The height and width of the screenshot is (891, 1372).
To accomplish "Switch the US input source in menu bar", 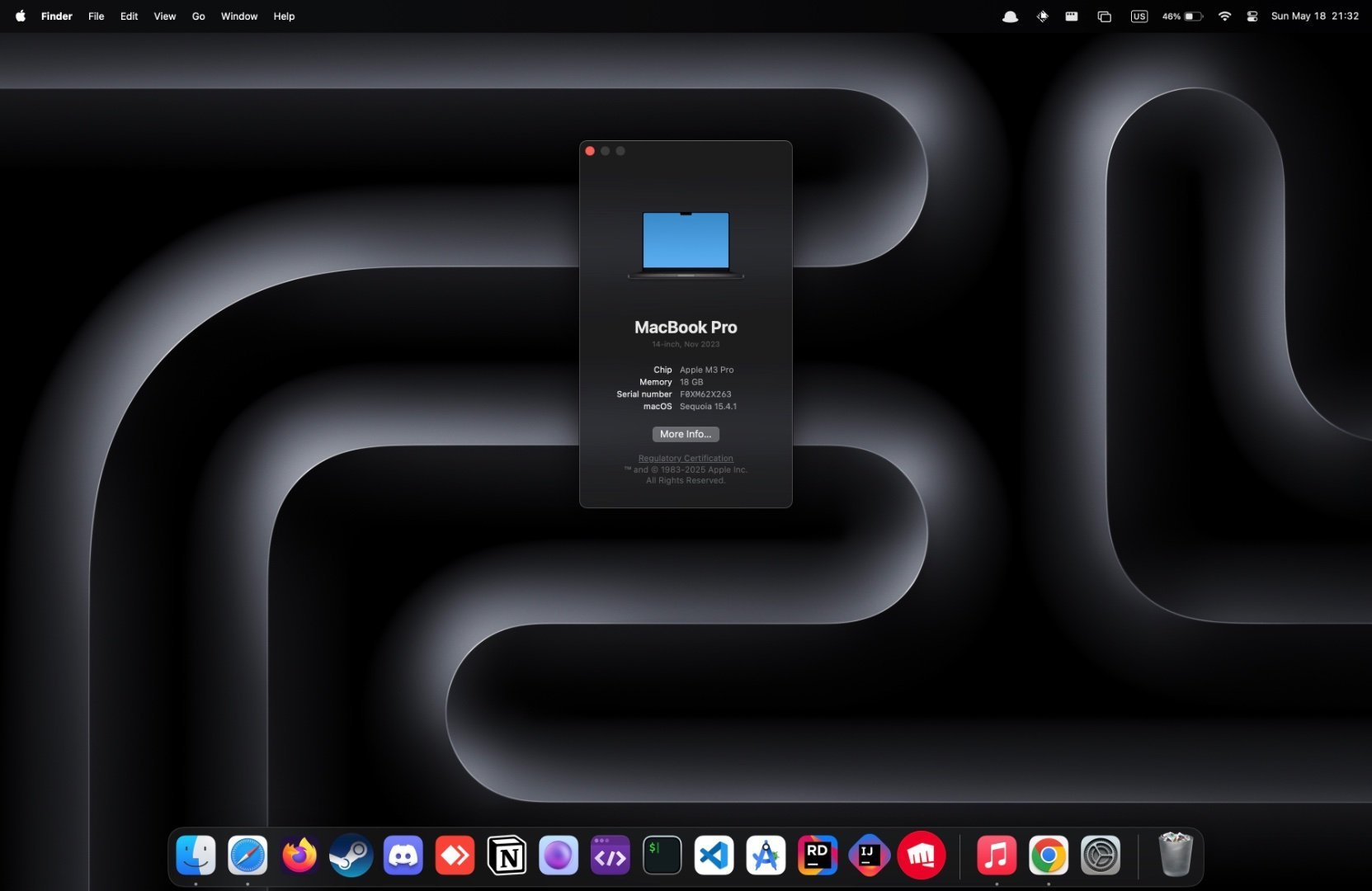I will (x=1139, y=16).
